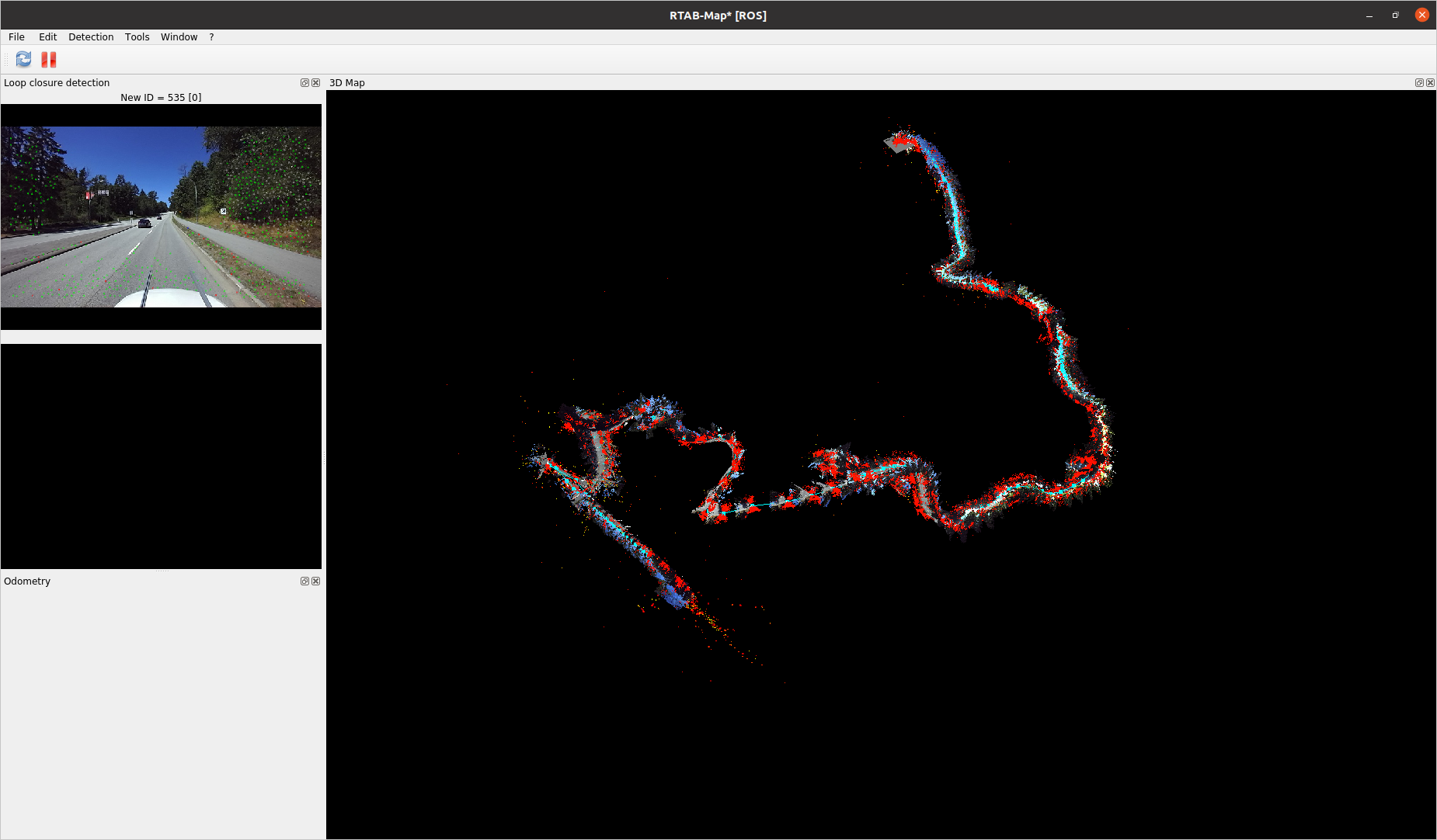Float the Odometry panel
Viewport: 1437px width, 840px height.
coord(304,581)
